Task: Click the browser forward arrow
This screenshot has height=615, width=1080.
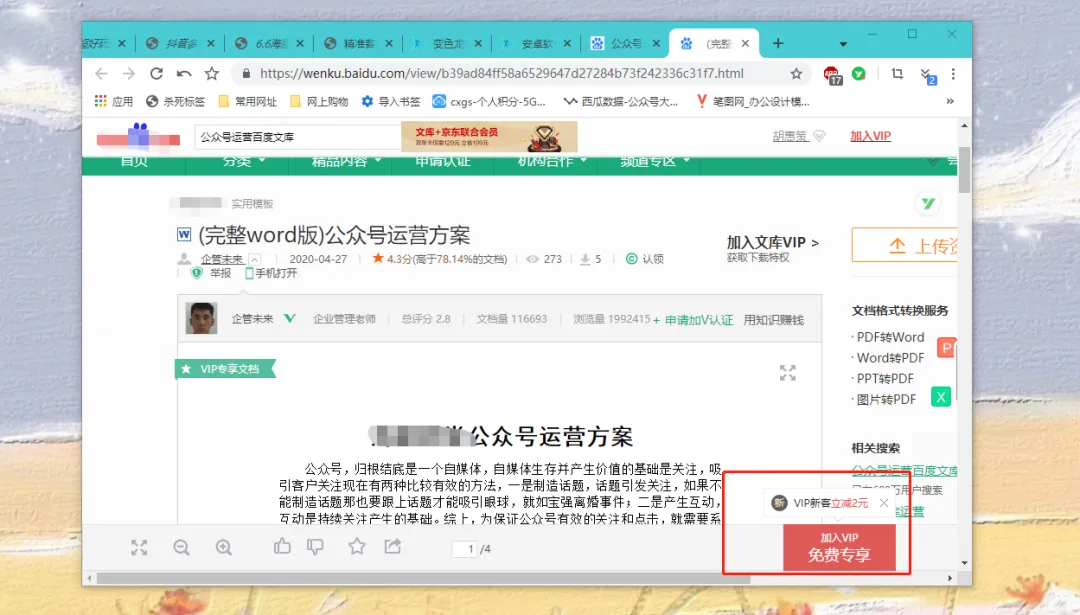Action: point(129,74)
